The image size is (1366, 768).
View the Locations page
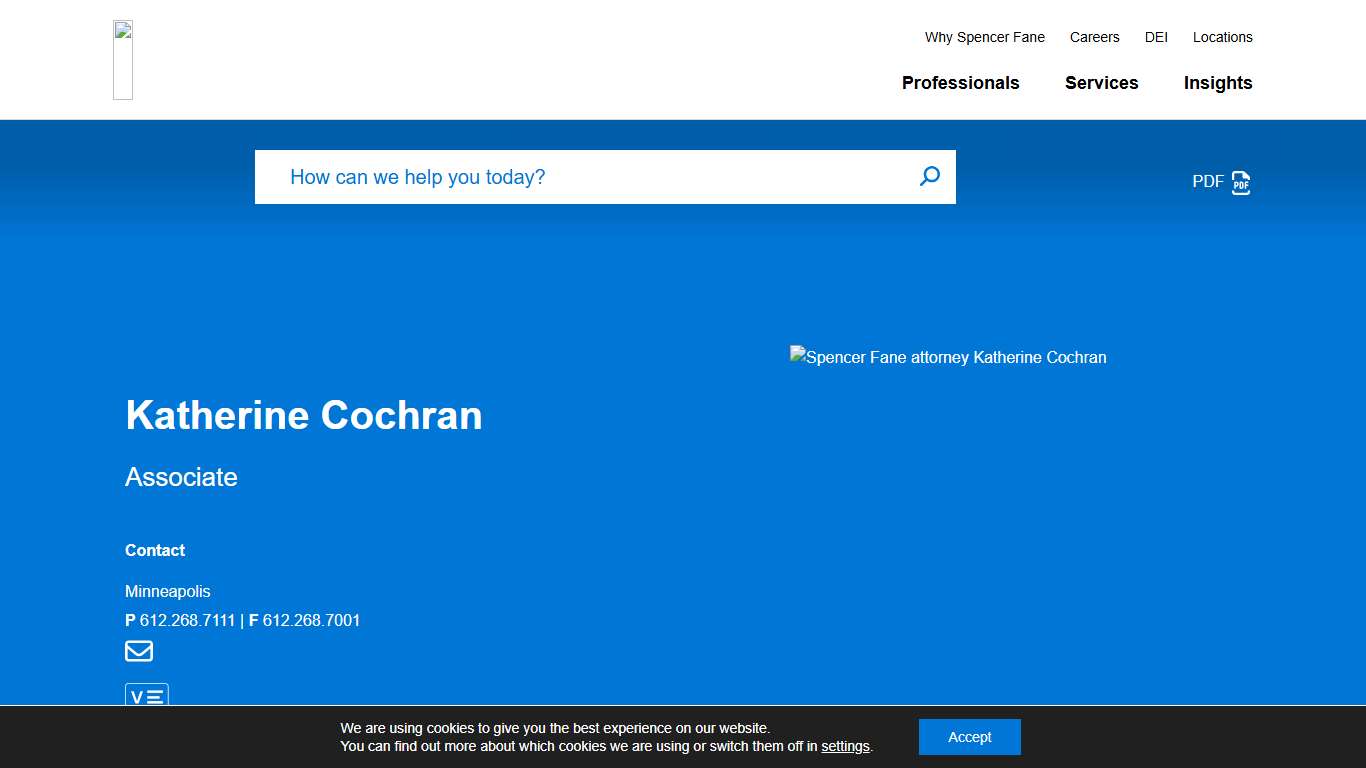click(1222, 37)
